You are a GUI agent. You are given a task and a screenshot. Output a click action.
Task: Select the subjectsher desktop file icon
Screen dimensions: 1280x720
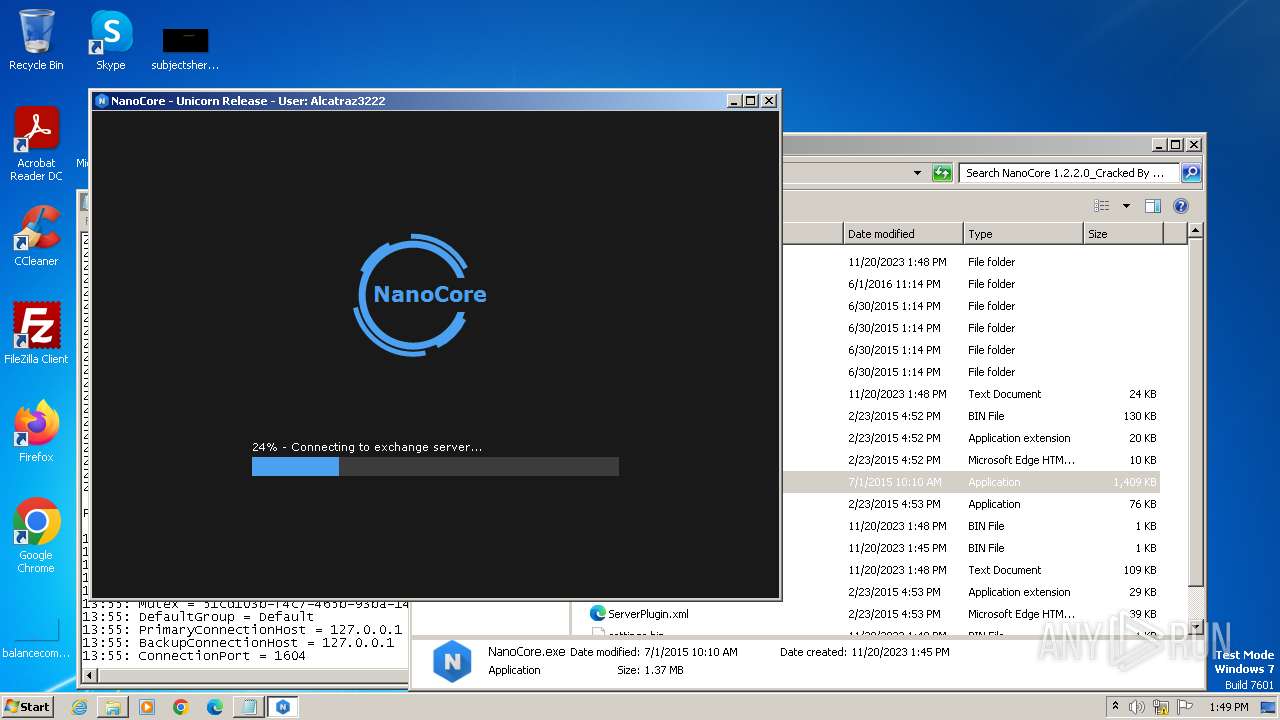(185, 48)
